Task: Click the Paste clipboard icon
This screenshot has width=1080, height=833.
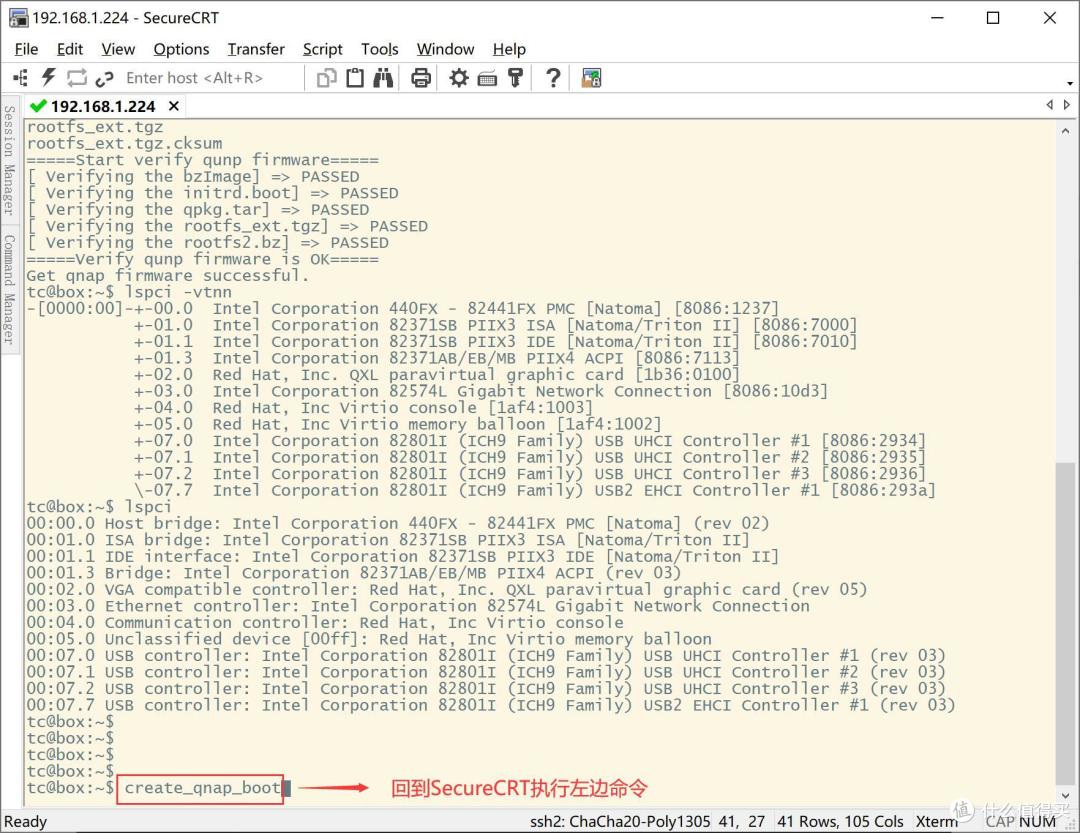Action: click(354, 78)
